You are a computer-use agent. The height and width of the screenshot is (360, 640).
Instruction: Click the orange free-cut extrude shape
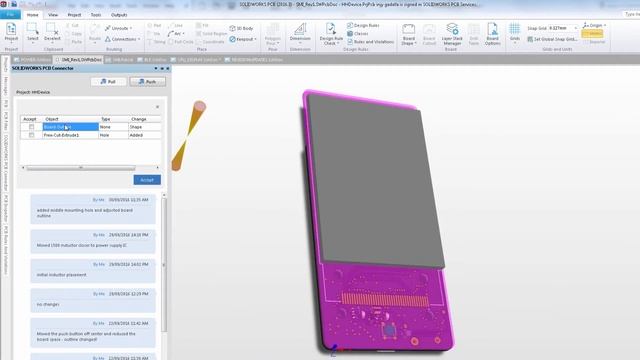[x=189, y=136]
